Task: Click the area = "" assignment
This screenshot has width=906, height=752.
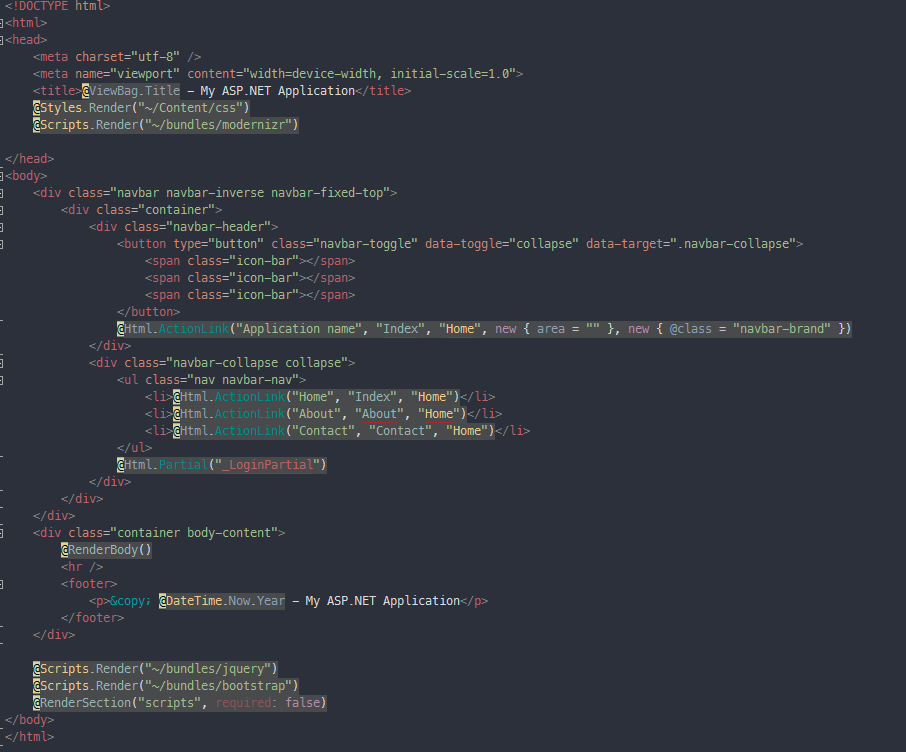Action: [569, 328]
